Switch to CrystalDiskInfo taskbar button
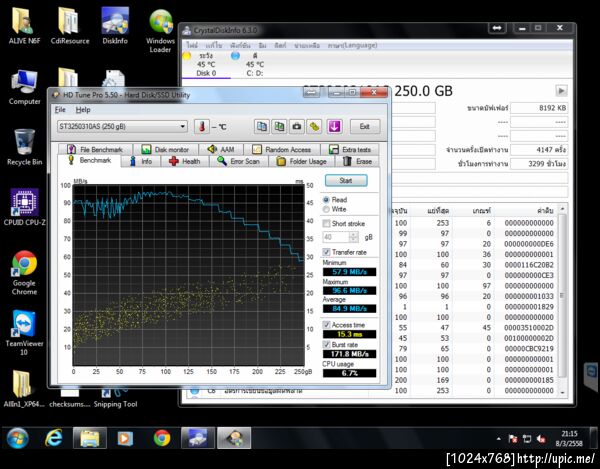Image resolution: width=600 pixels, height=469 pixels. pyautogui.click(x=198, y=438)
